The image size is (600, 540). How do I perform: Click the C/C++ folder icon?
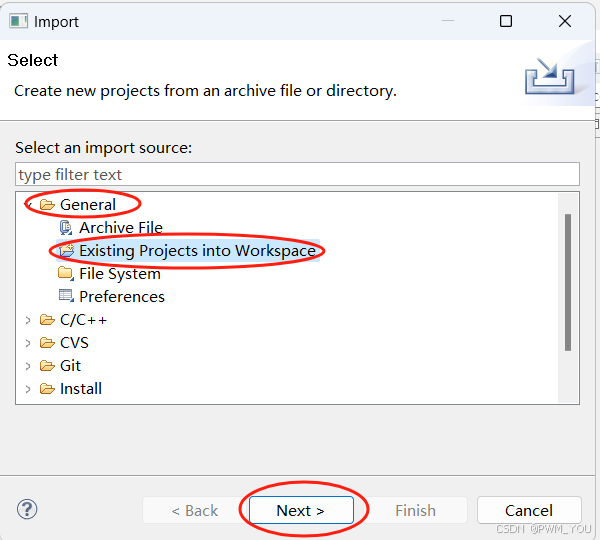[47, 320]
